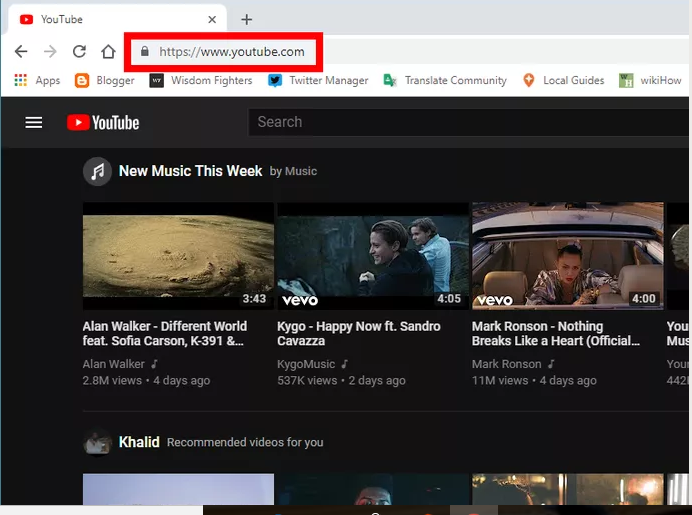Click 'Recommended videos for you' text
This screenshot has height=515, width=692.
[245, 442]
